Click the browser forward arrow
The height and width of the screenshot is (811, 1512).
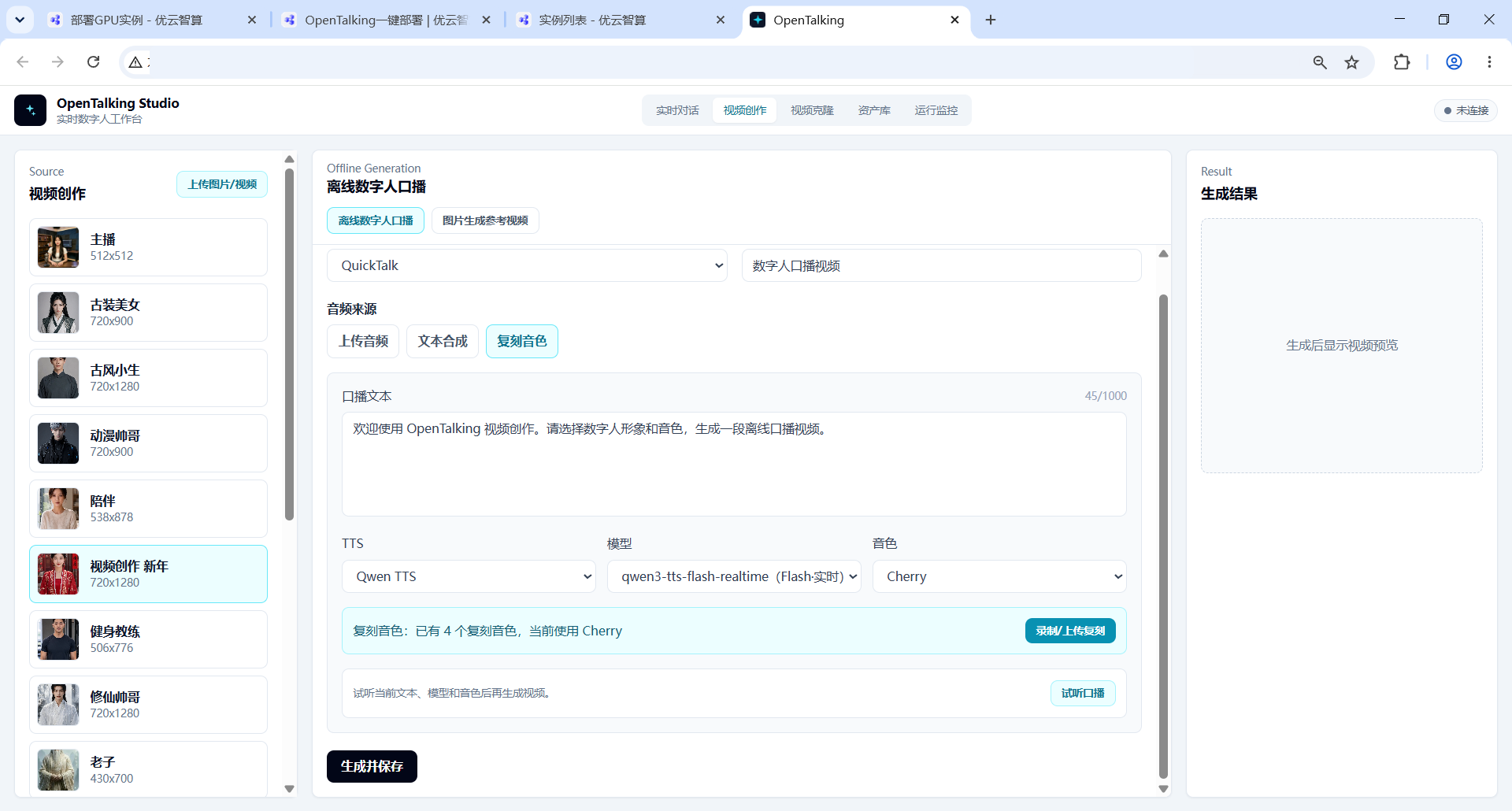click(x=57, y=62)
